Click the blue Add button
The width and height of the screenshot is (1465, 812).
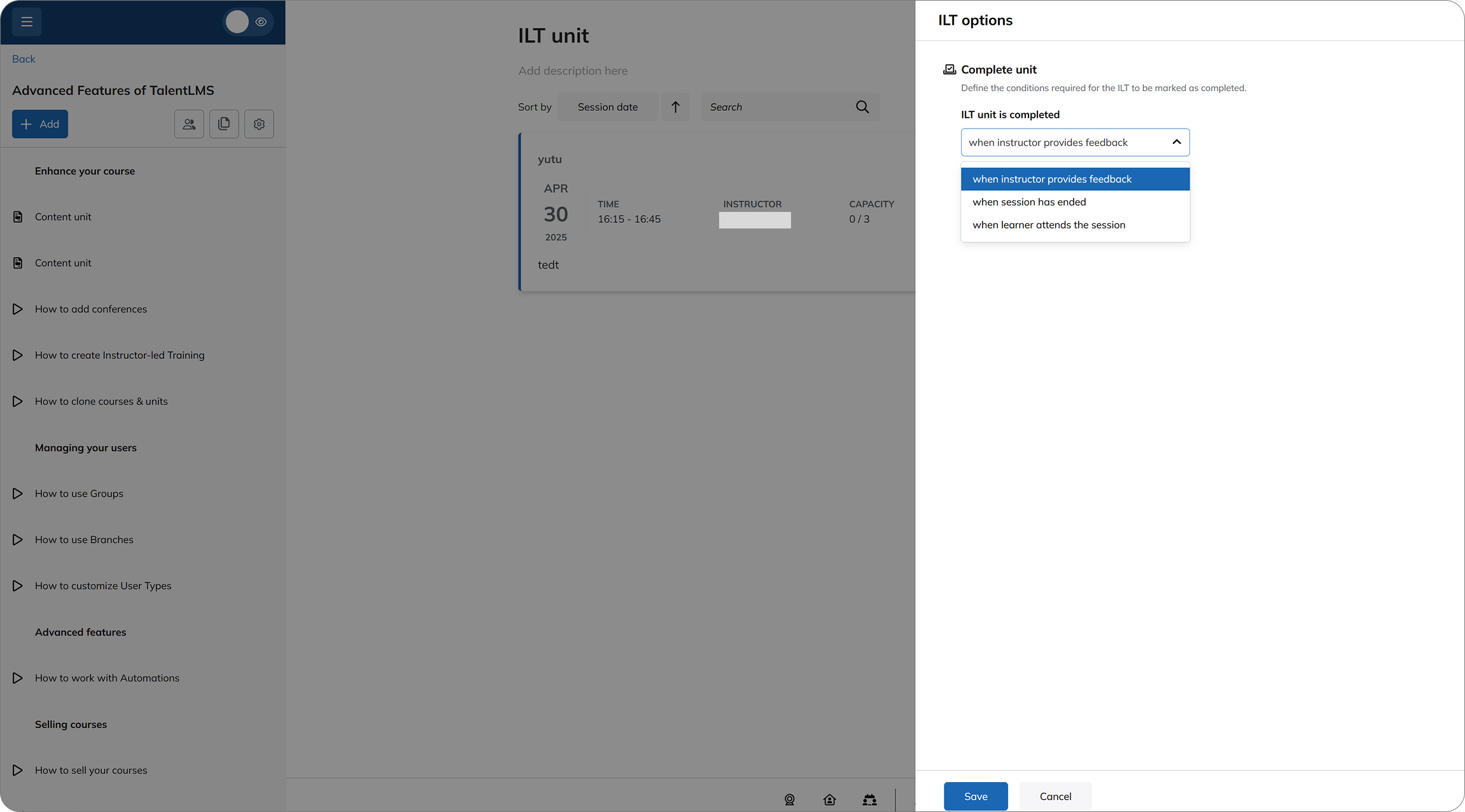pos(40,124)
